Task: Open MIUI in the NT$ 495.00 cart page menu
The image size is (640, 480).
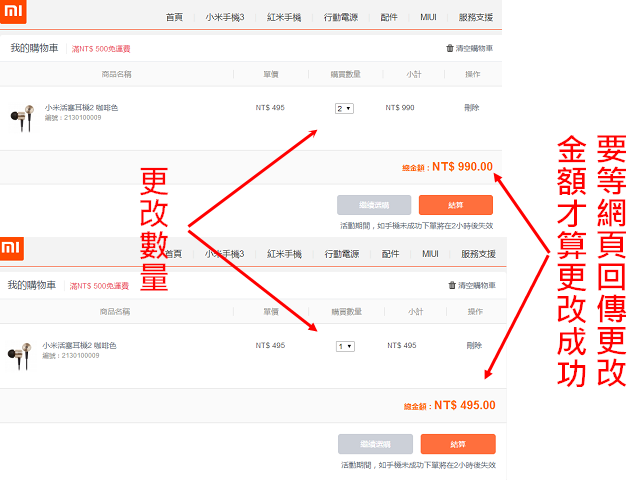Action: click(430, 254)
